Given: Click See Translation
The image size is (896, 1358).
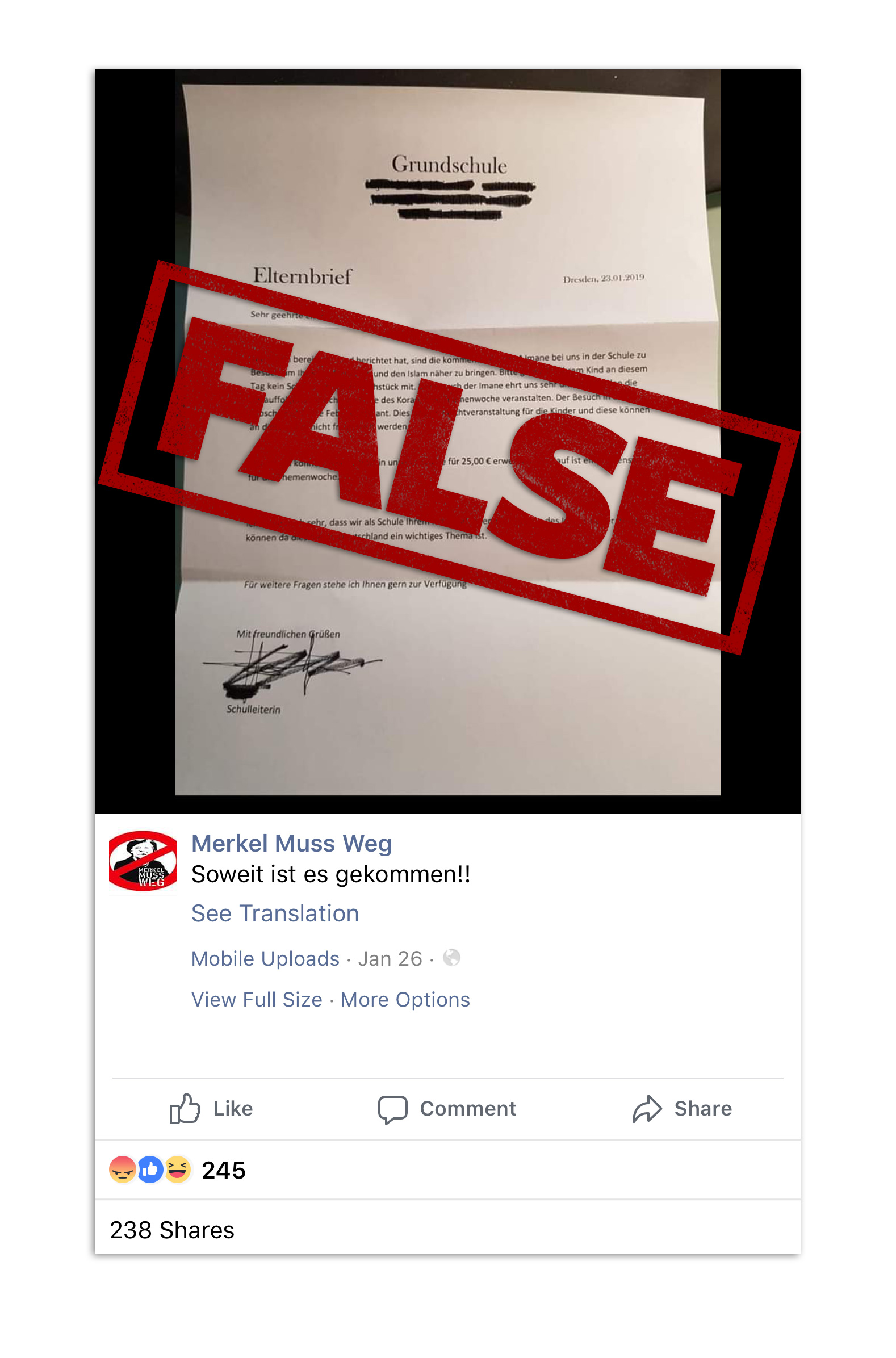Looking at the screenshot, I should click(x=275, y=913).
